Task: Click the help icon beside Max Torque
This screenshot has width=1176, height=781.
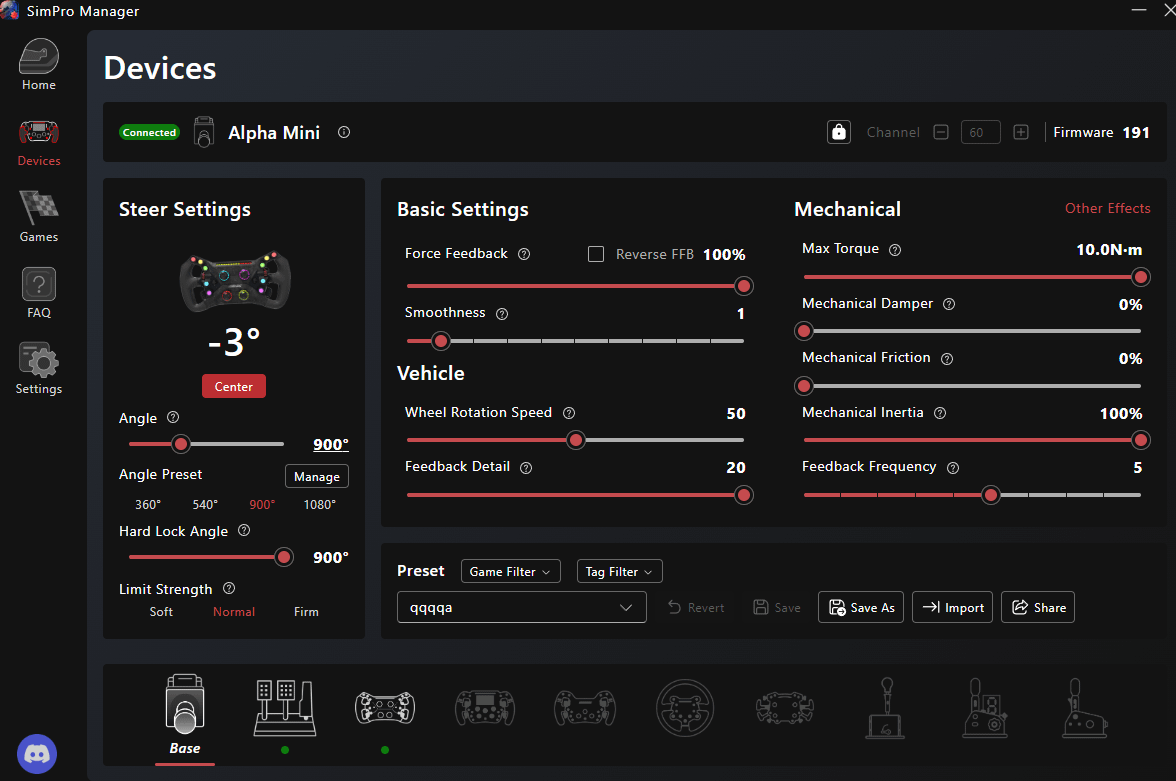Action: point(895,250)
